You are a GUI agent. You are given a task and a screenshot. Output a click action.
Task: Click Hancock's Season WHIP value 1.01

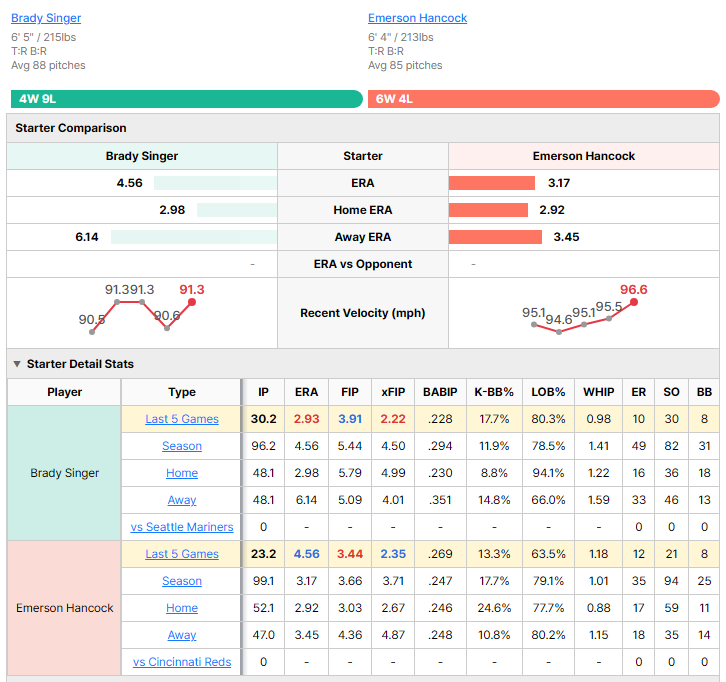(598, 581)
